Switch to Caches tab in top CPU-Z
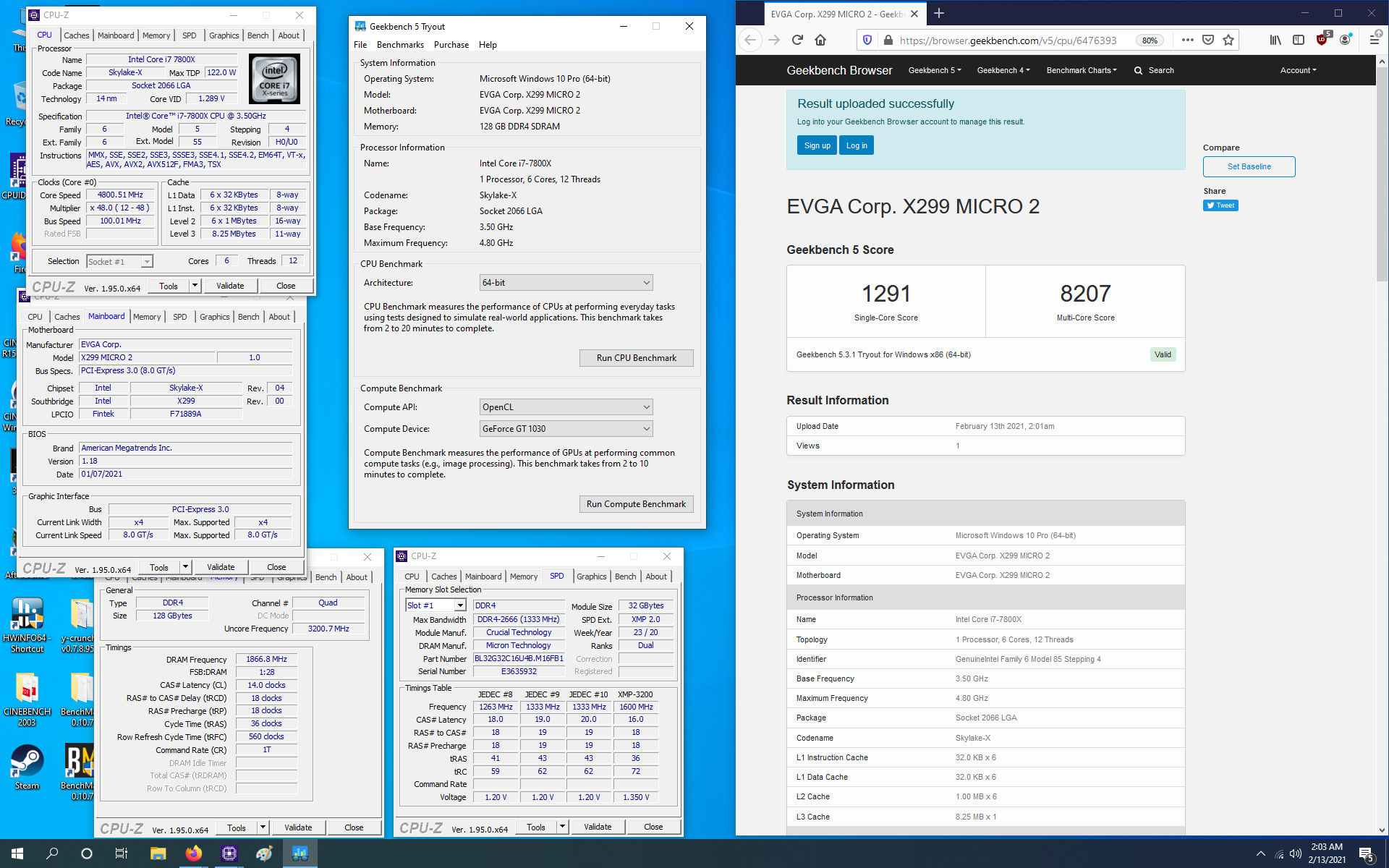1389x868 pixels. pos(76,35)
